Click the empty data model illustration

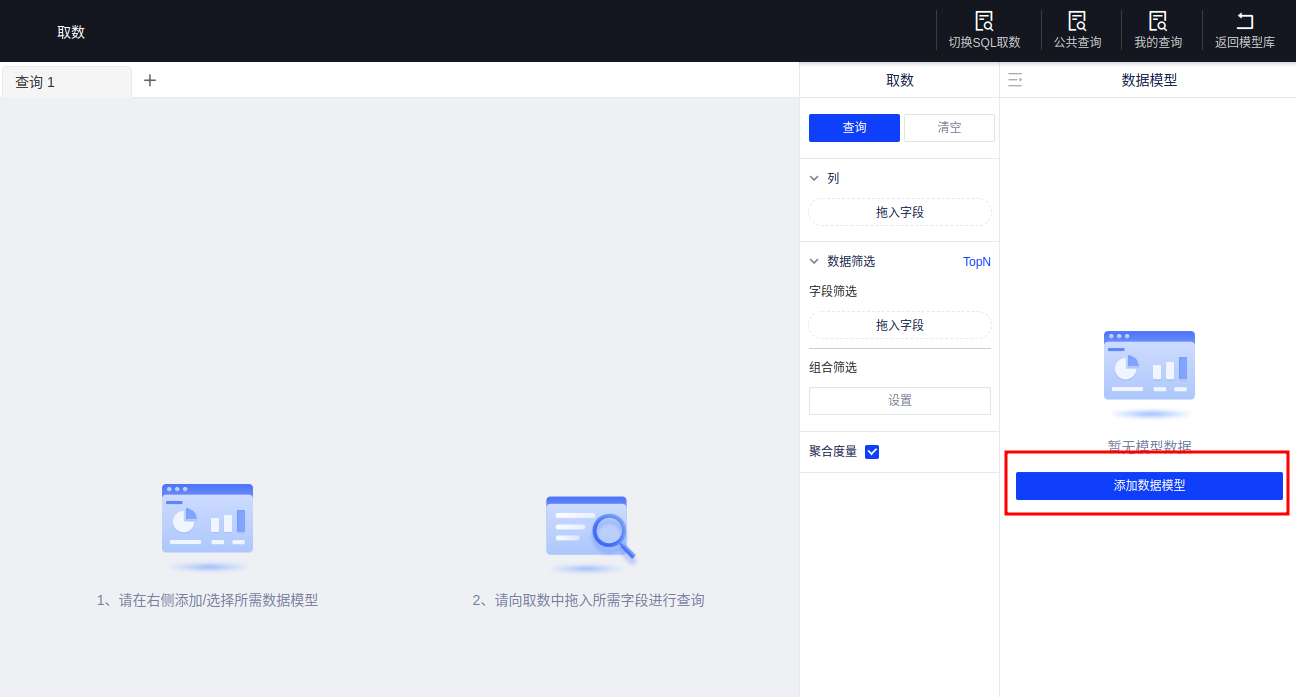pos(1149,373)
